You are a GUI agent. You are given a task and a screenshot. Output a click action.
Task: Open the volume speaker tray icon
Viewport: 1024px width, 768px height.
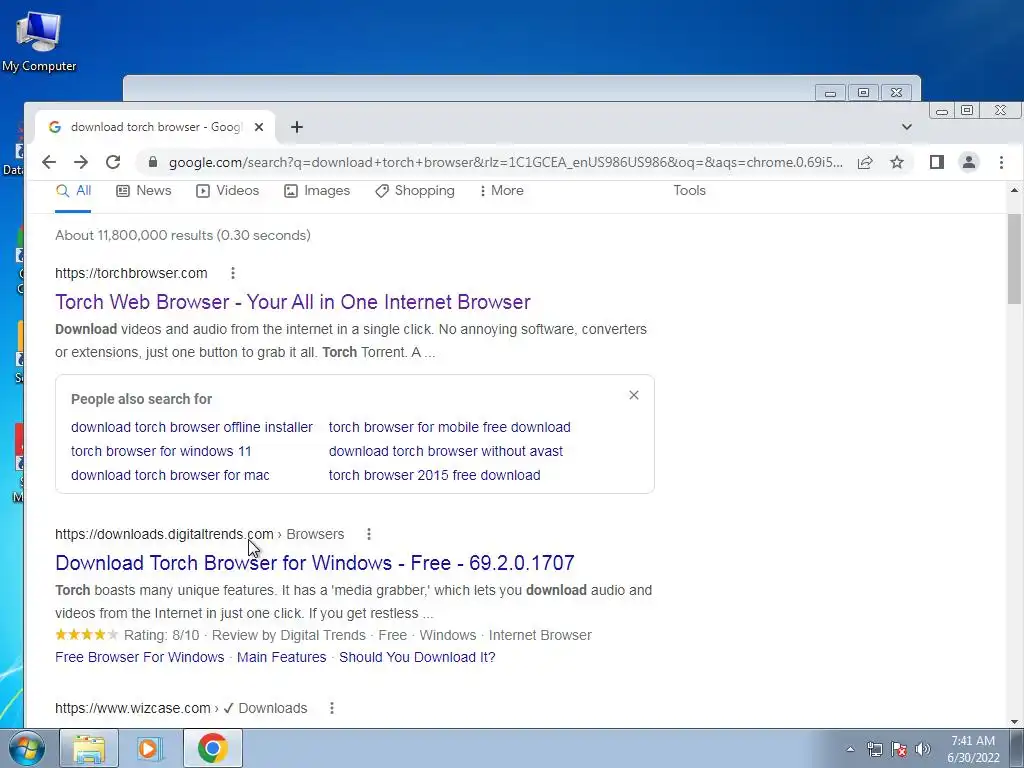pyautogui.click(x=923, y=749)
